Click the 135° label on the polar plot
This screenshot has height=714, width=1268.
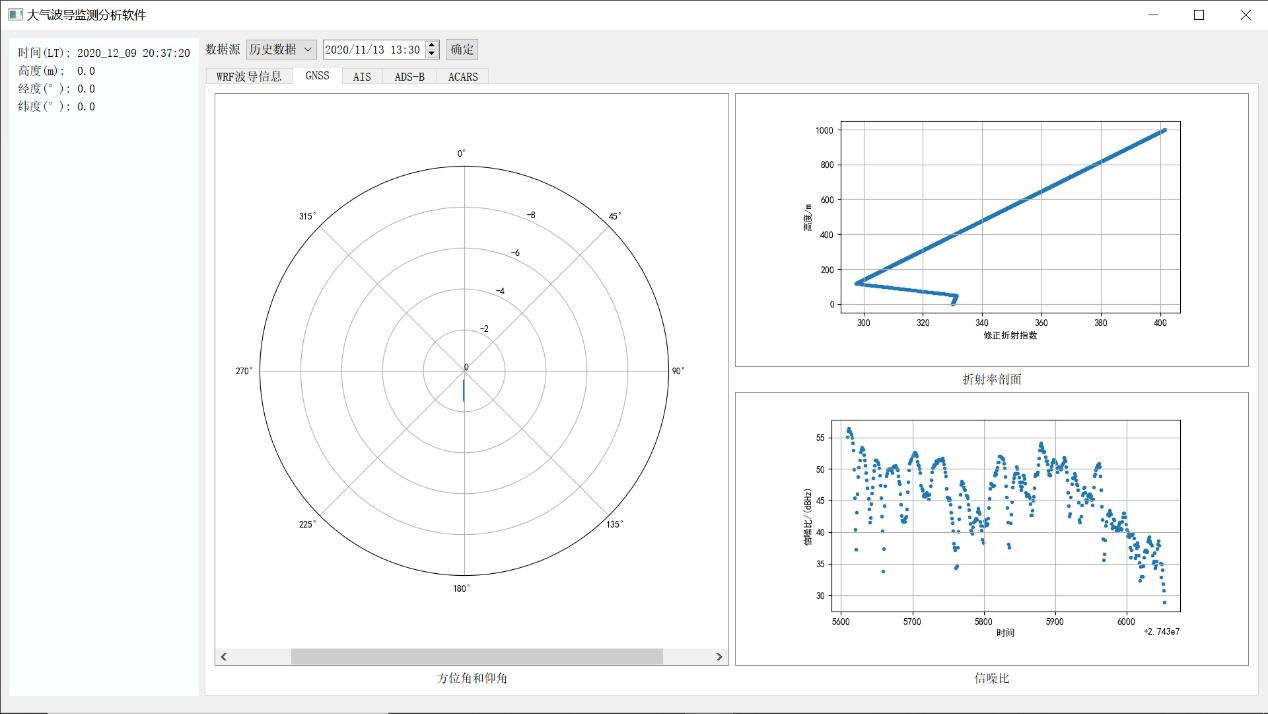(615, 525)
